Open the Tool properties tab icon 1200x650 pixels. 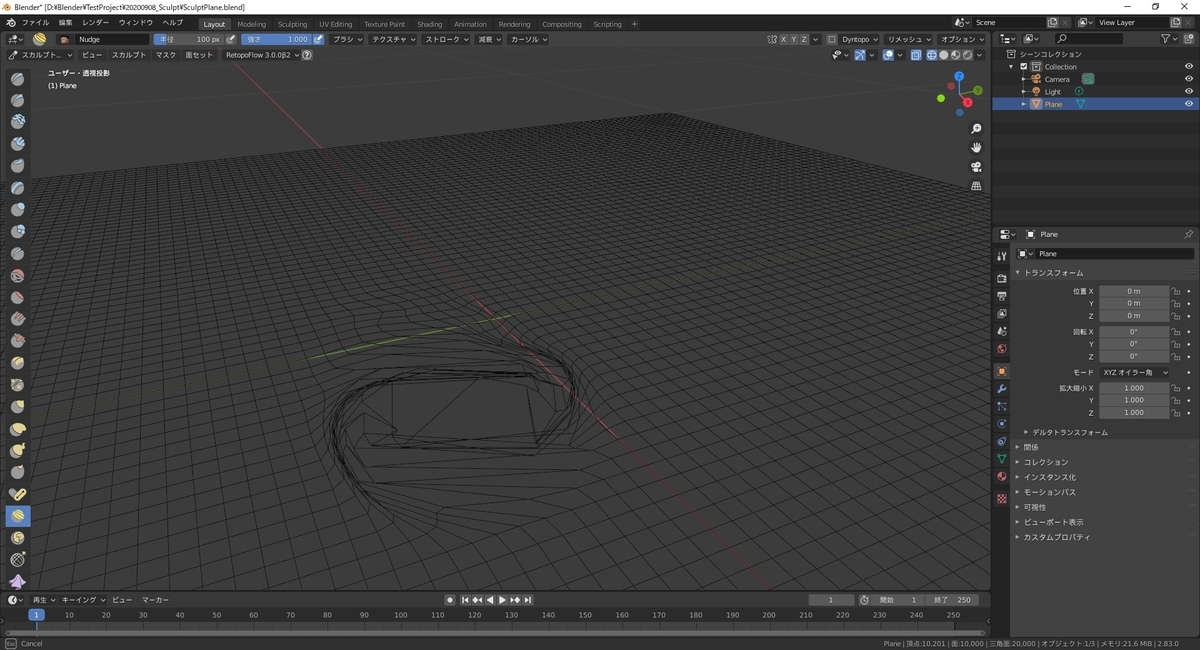[1001, 256]
